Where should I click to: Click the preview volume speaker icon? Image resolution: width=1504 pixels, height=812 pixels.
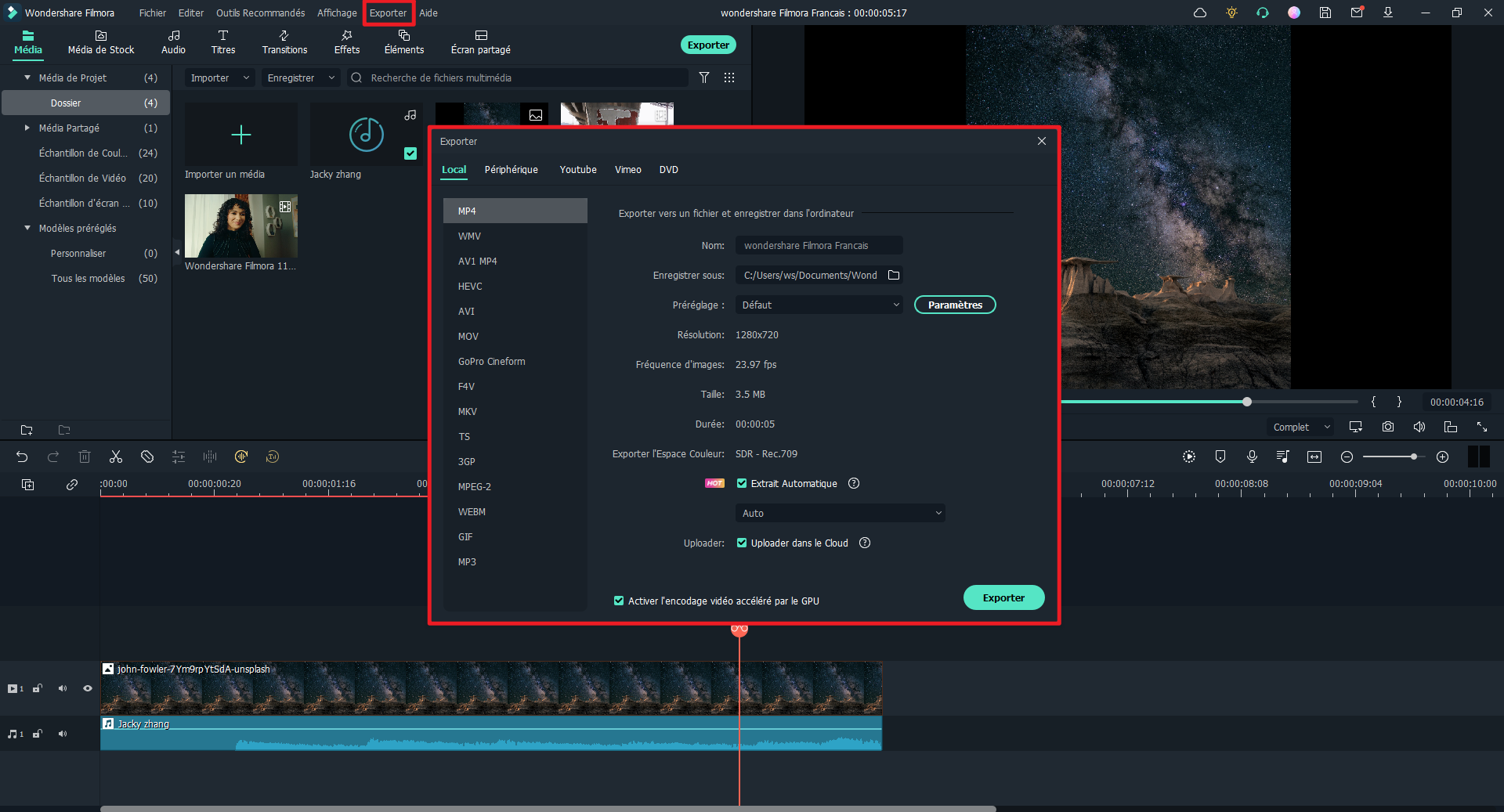[x=1419, y=427]
